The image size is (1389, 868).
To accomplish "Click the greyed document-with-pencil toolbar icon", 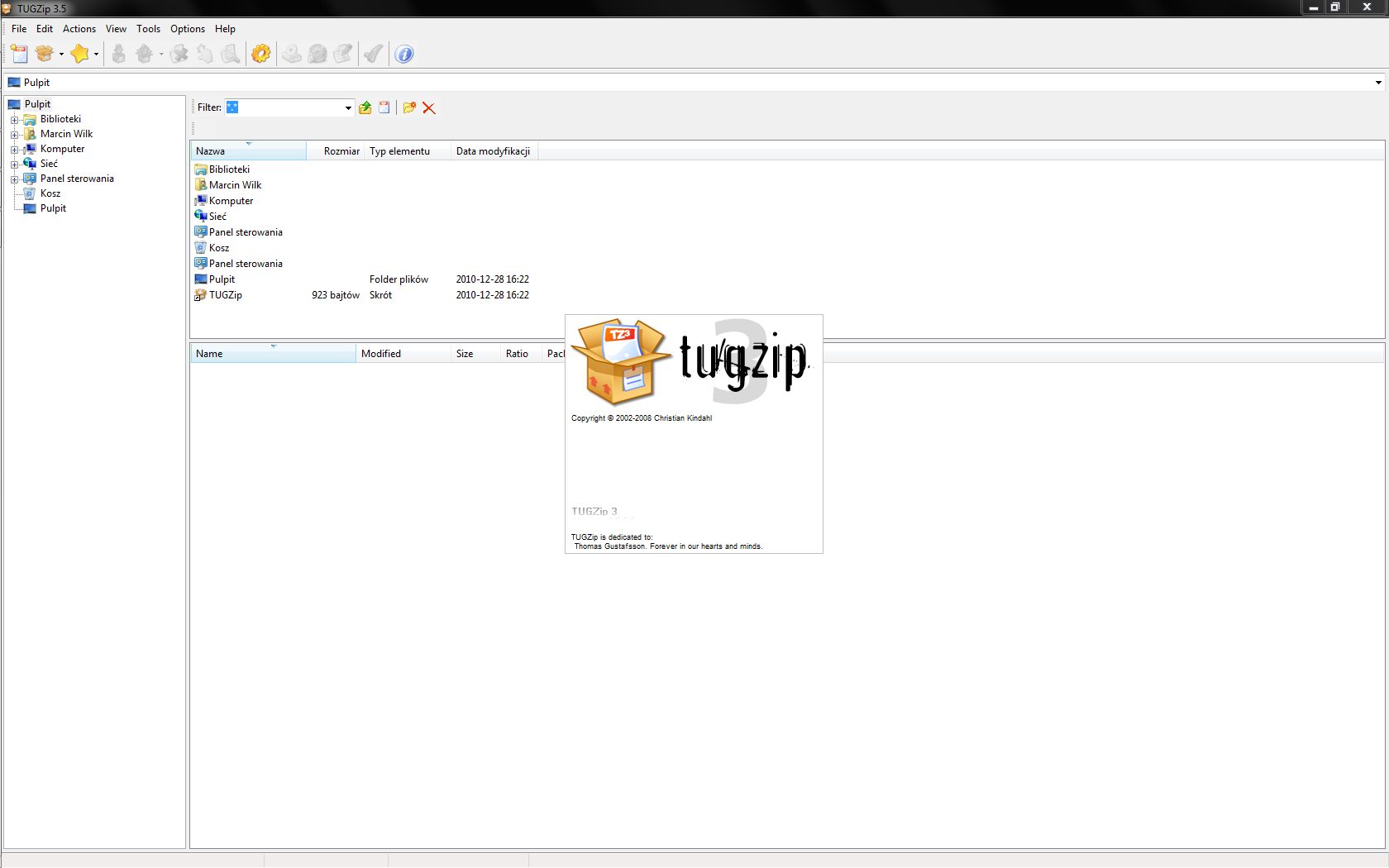I will click(343, 54).
